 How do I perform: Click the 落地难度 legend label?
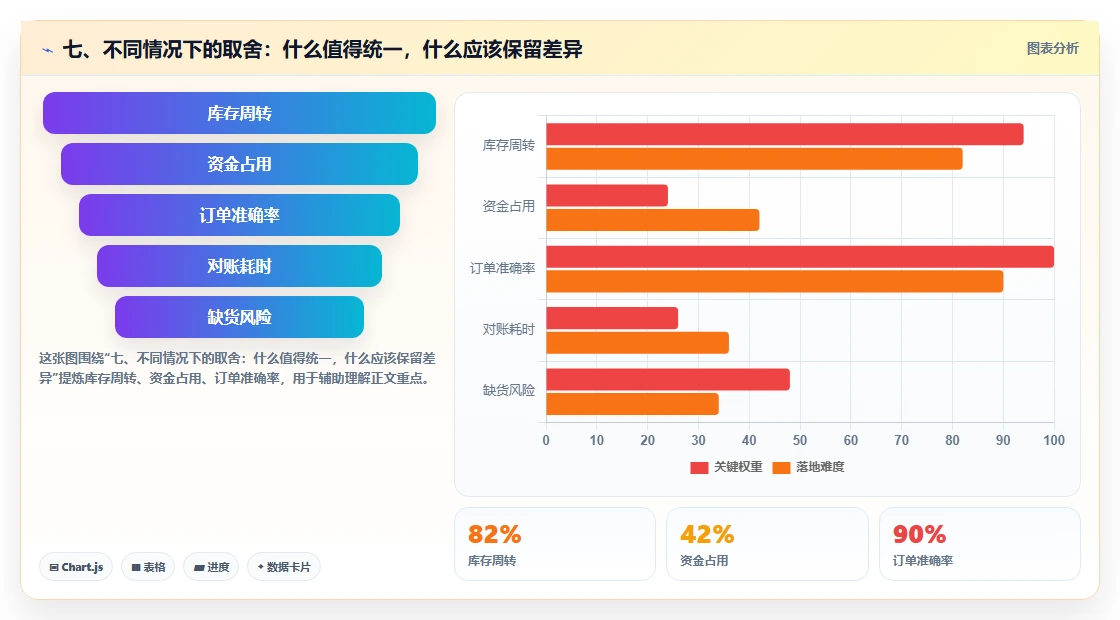[820, 466]
